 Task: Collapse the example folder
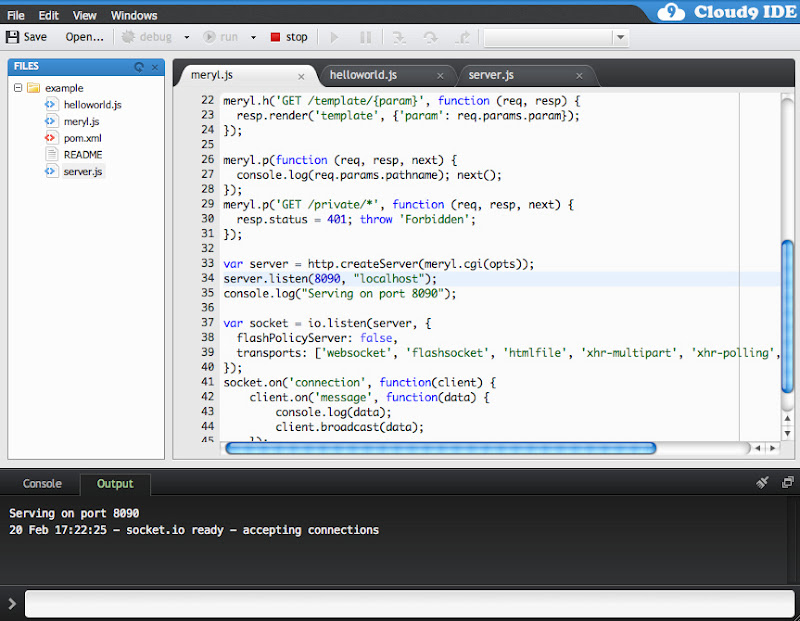[x=18, y=88]
